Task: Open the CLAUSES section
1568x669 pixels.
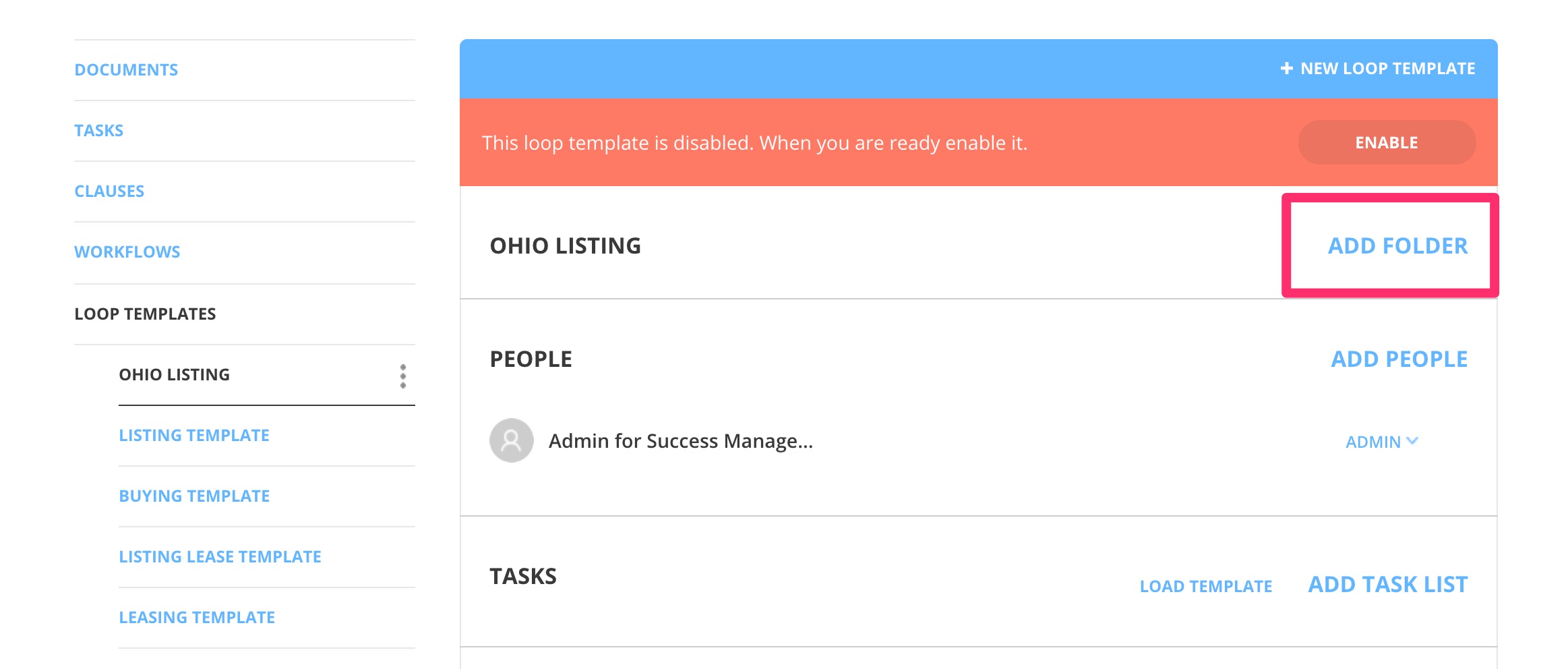Action: (109, 191)
